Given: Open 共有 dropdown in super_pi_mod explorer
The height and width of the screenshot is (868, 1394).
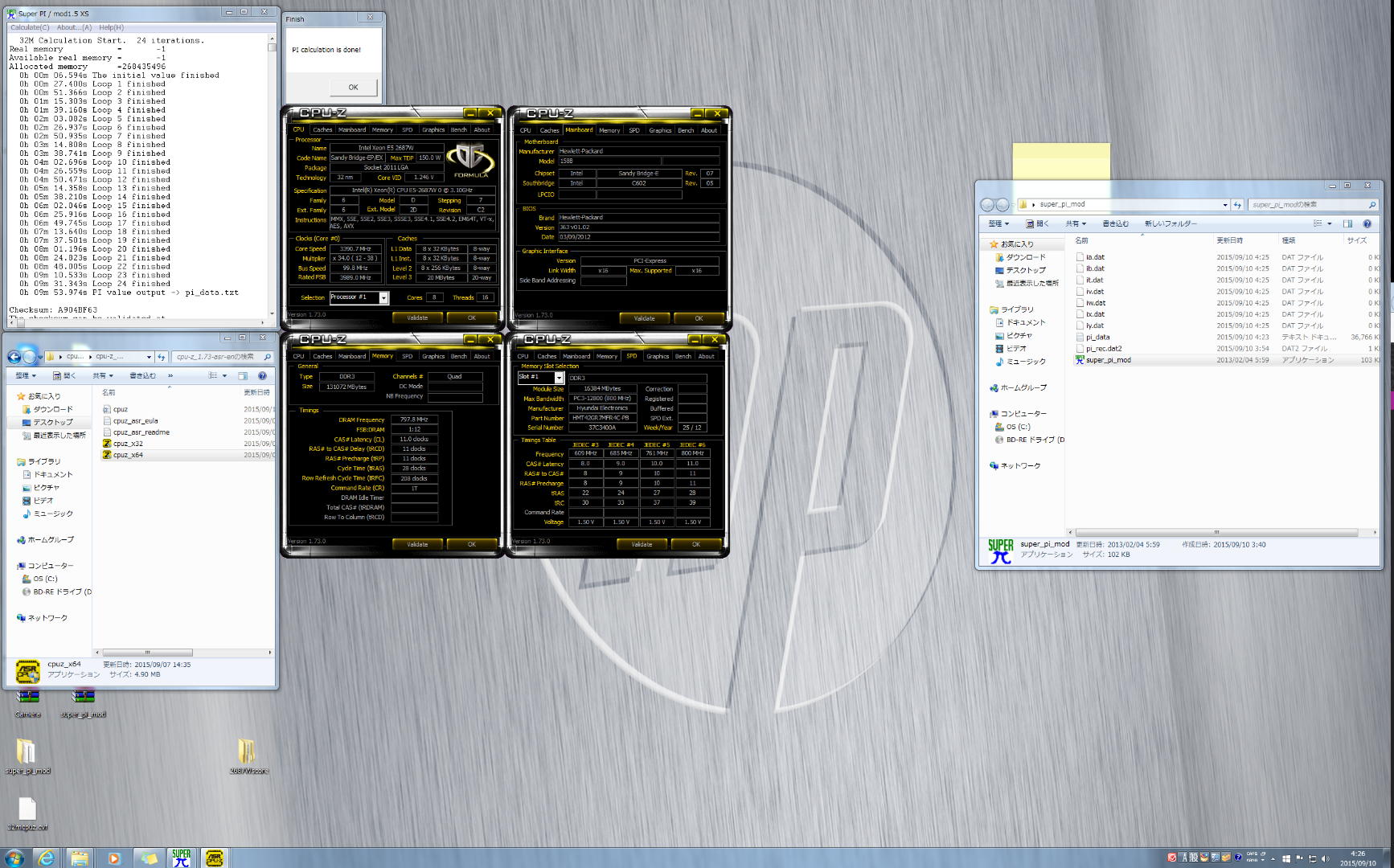Looking at the screenshot, I should click(1076, 223).
